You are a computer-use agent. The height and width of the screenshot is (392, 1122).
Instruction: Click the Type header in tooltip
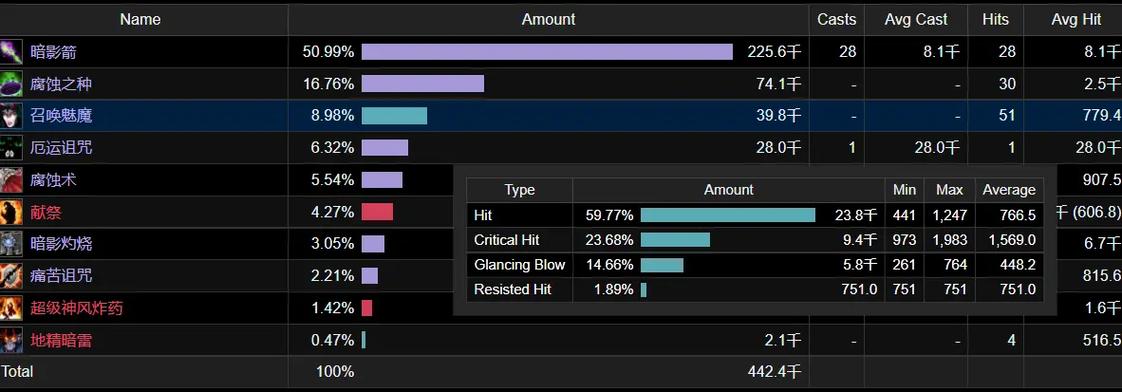coord(519,190)
